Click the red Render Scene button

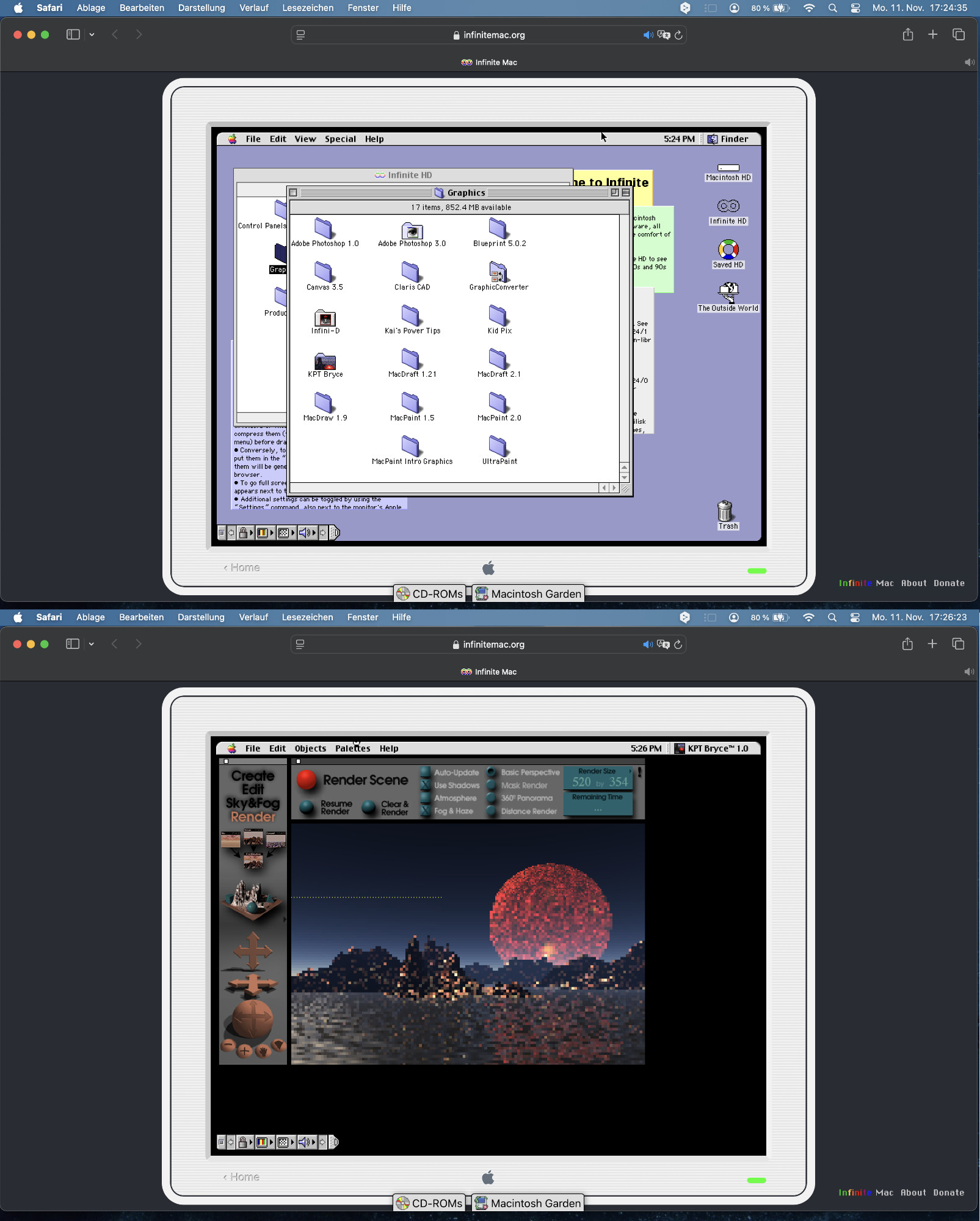tap(307, 780)
